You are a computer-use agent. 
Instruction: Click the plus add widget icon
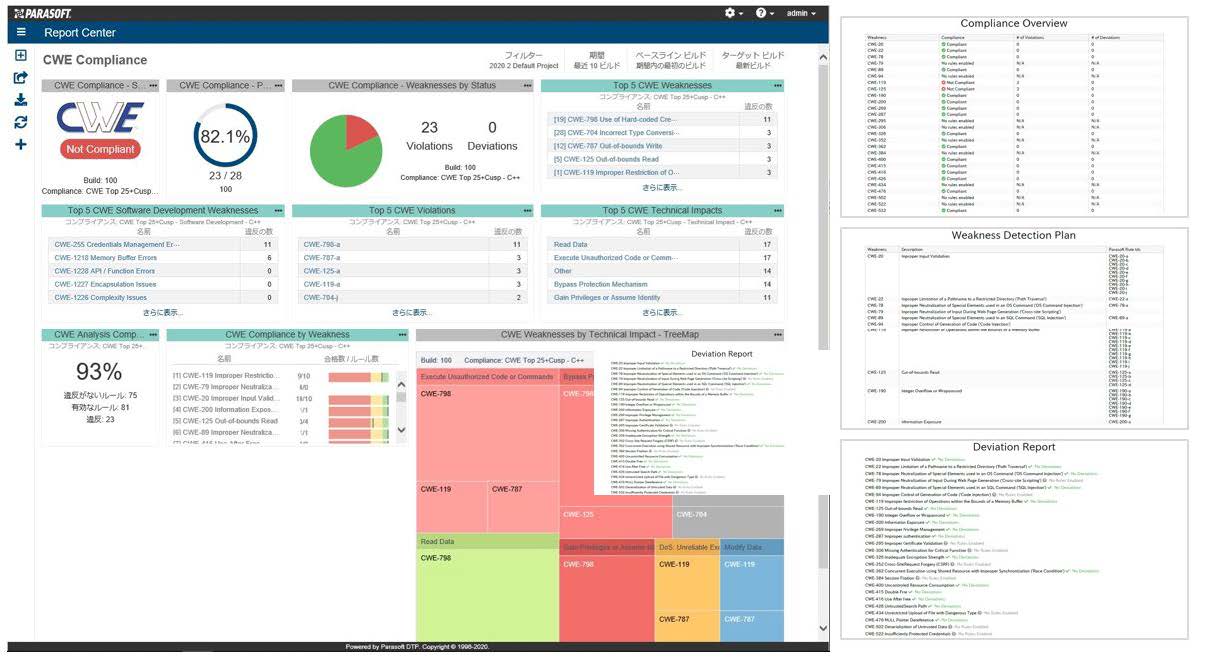(x=21, y=145)
